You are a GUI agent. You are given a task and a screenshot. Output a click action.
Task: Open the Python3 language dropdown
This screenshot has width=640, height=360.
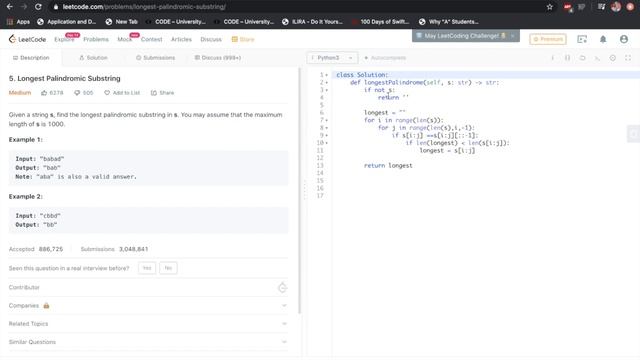[332, 58]
